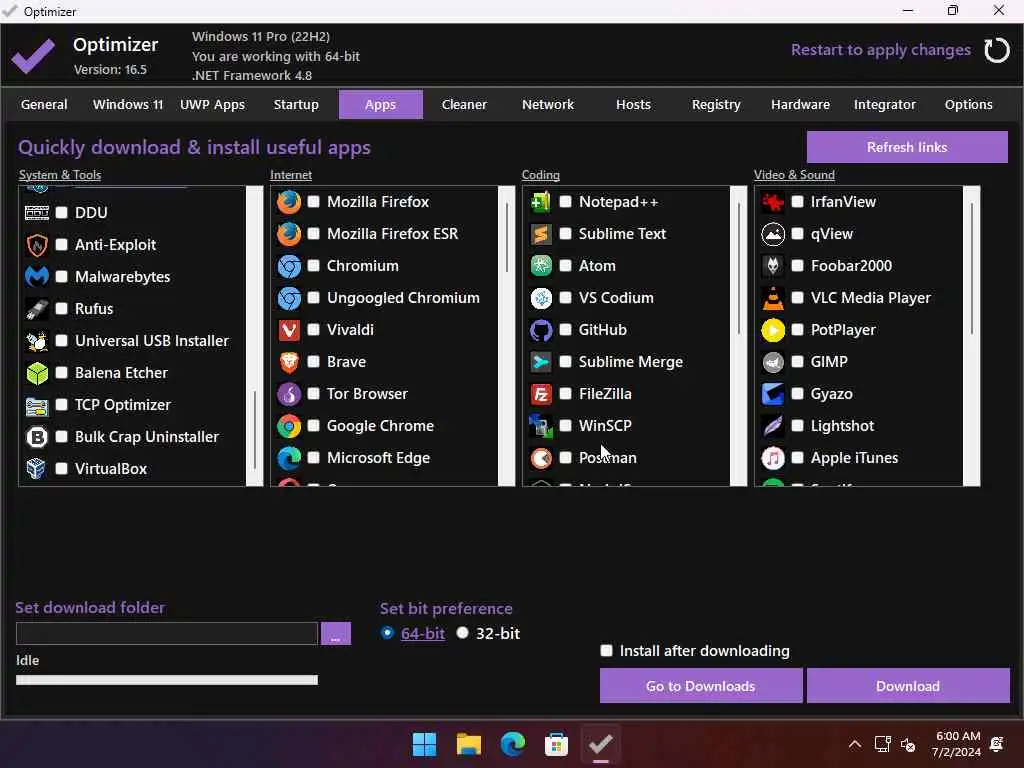Click the DDU app icon
The image size is (1024, 768).
(x=37, y=212)
